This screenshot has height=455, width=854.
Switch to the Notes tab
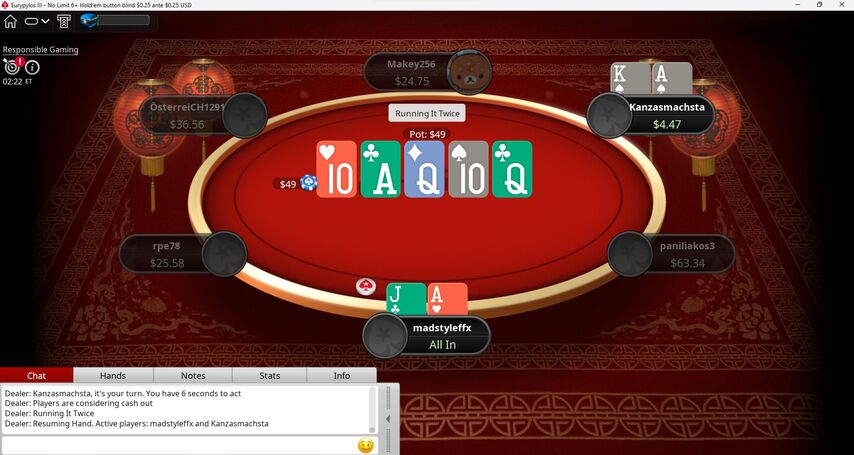point(193,375)
